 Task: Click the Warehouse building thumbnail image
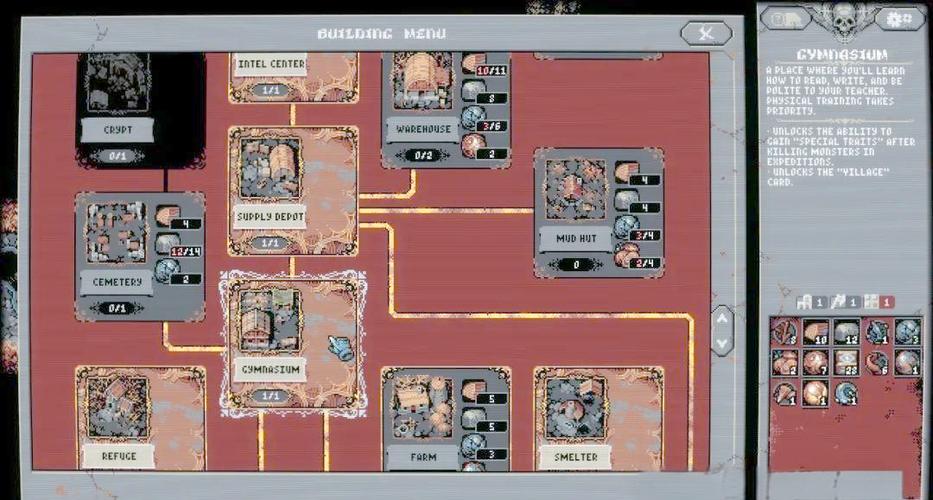pos(422,82)
